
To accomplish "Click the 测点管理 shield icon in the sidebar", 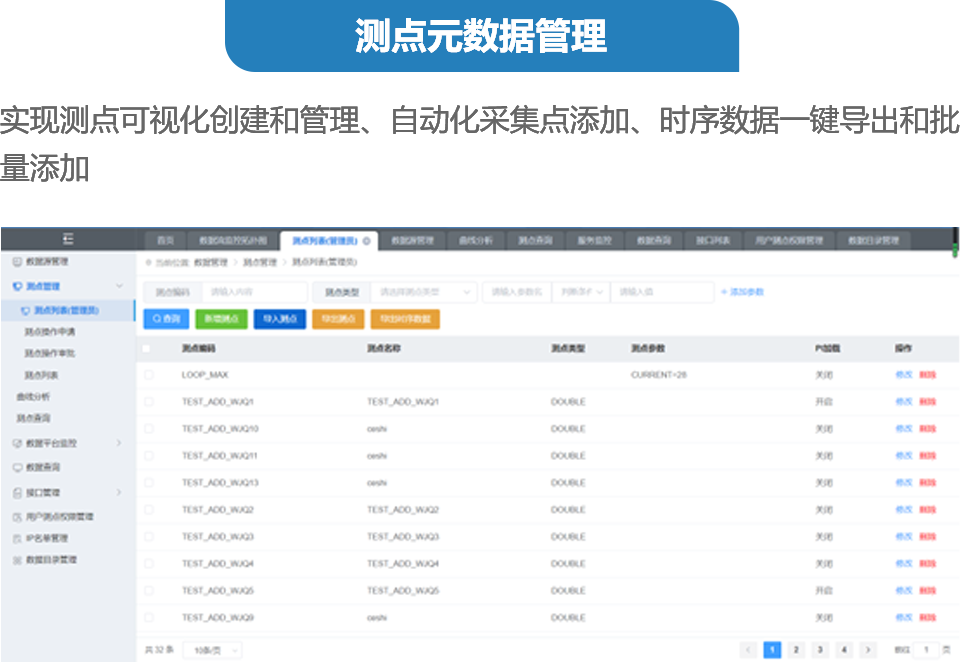I will [x=17, y=286].
